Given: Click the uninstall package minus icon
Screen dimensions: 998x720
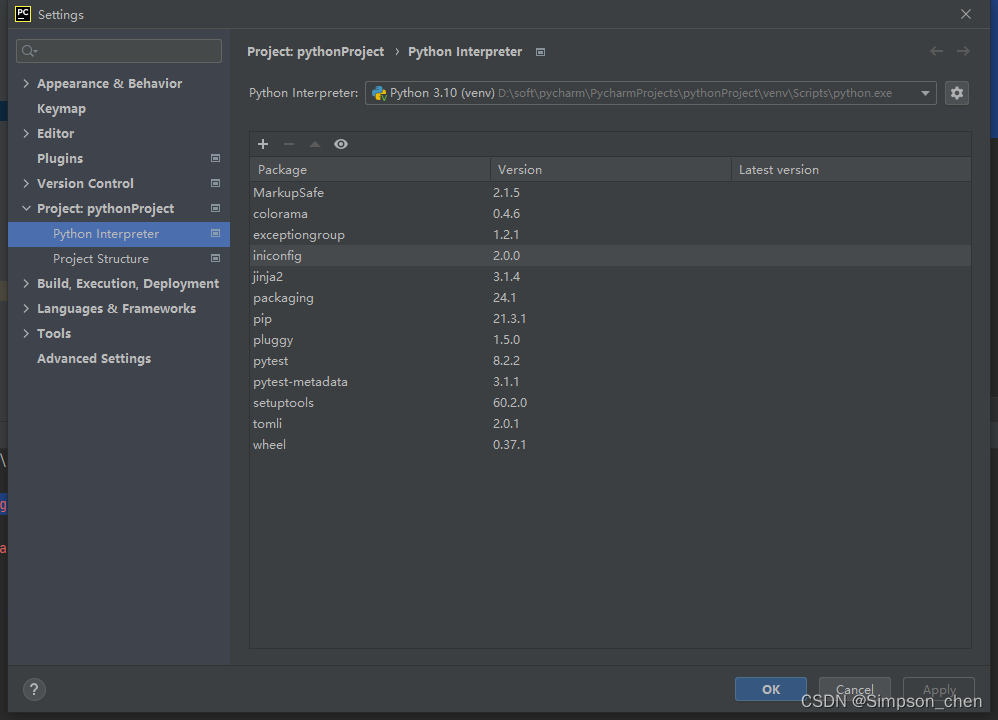Looking at the screenshot, I should pyautogui.click(x=289, y=144).
